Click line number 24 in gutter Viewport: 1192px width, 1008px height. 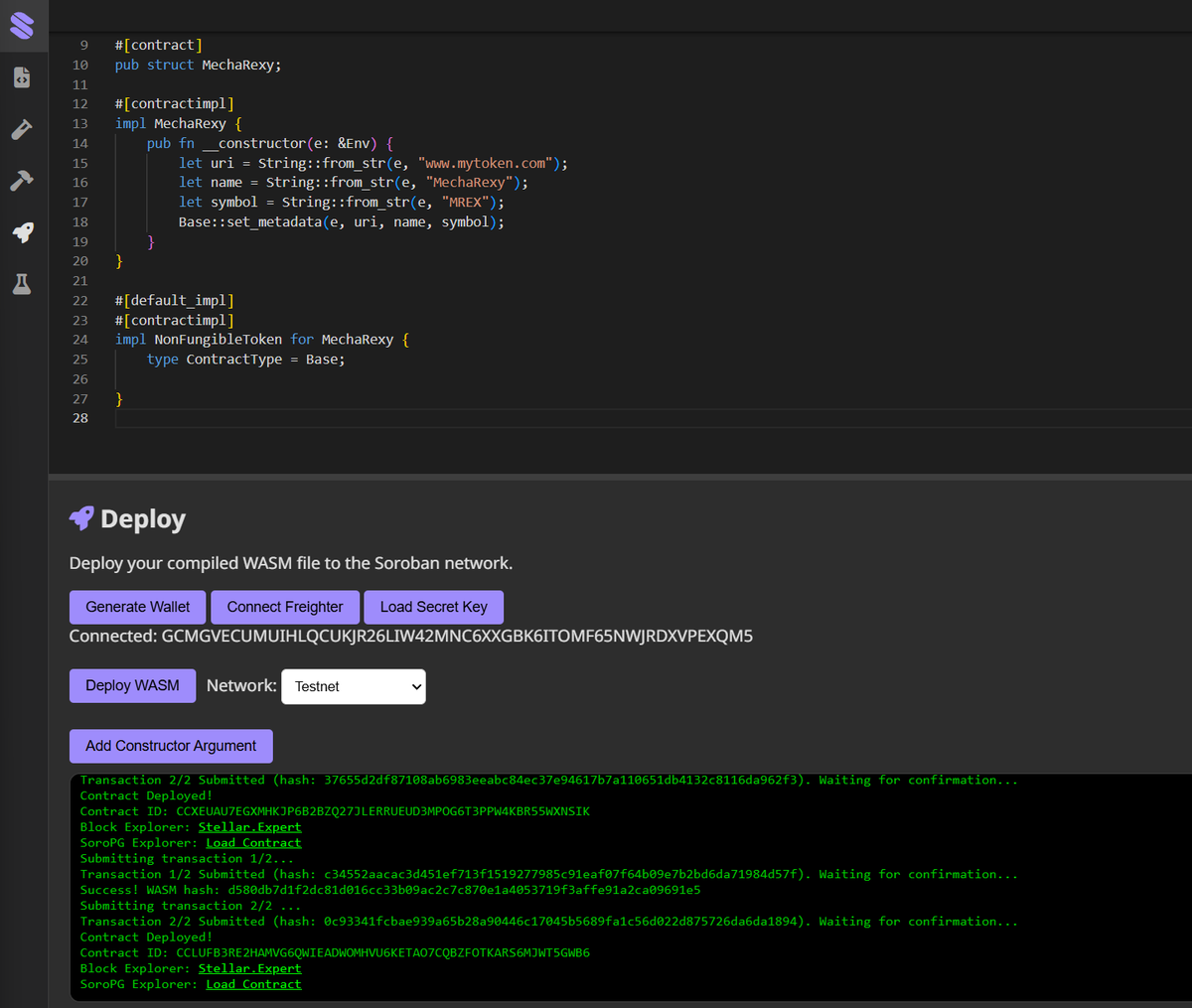click(x=79, y=340)
